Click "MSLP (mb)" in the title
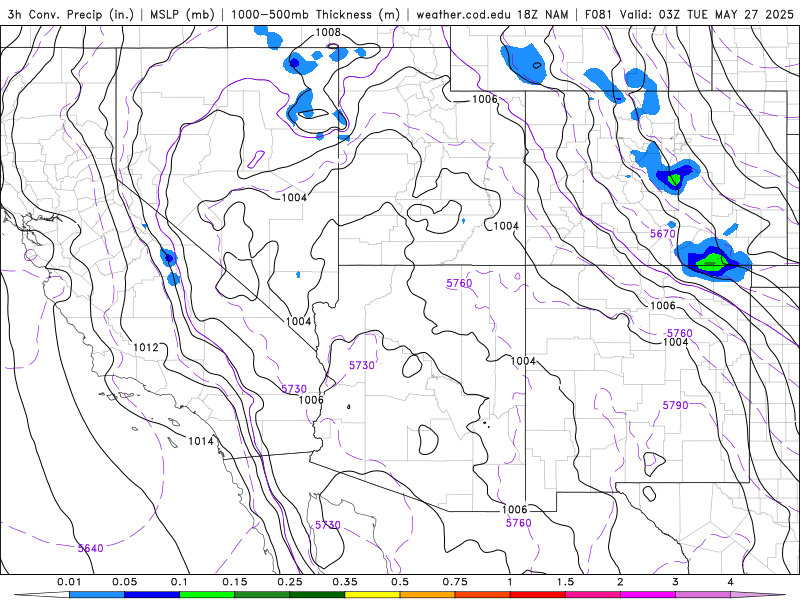 pos(182,14)
